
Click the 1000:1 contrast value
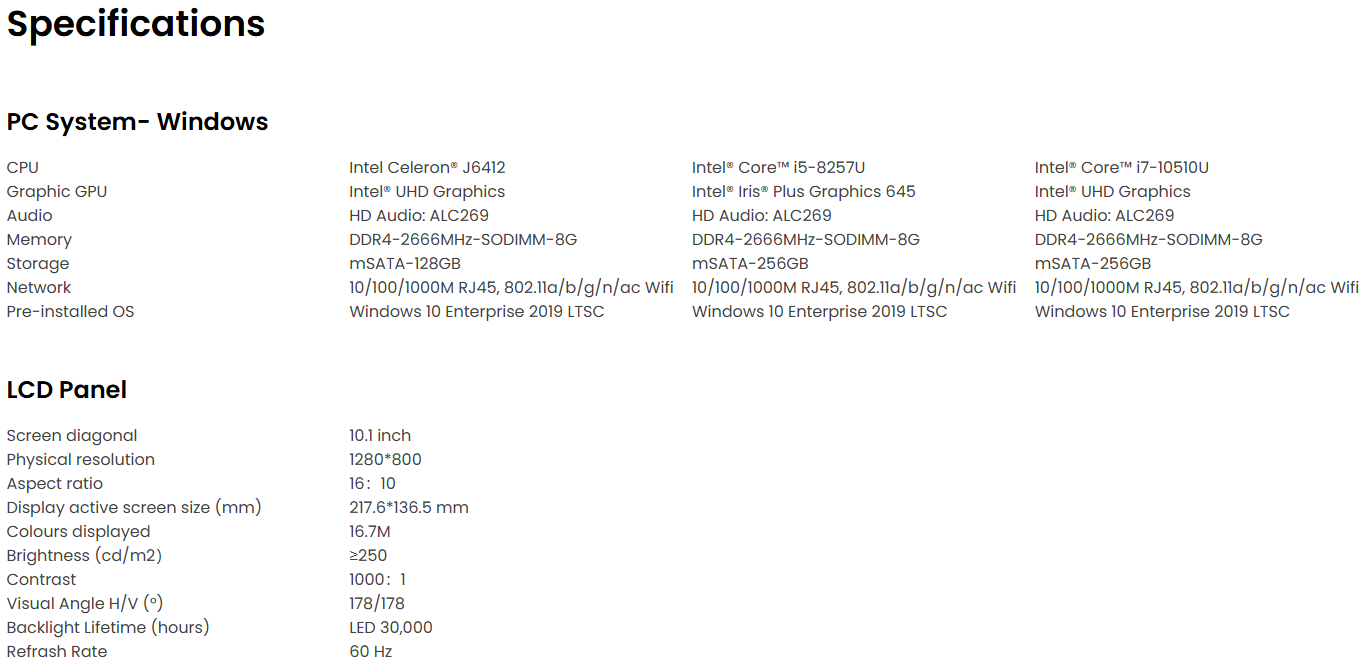pos(377,580)
